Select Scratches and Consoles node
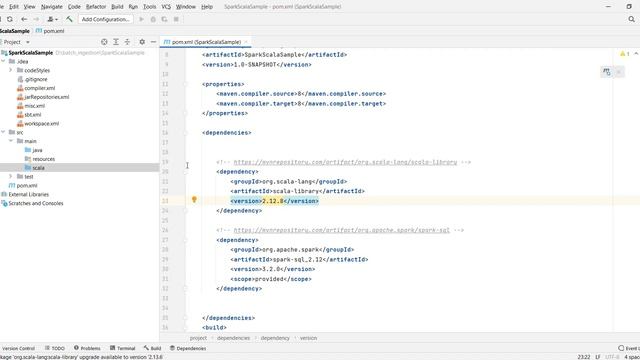This screenshot has height=360, width=640. [36, 203]
